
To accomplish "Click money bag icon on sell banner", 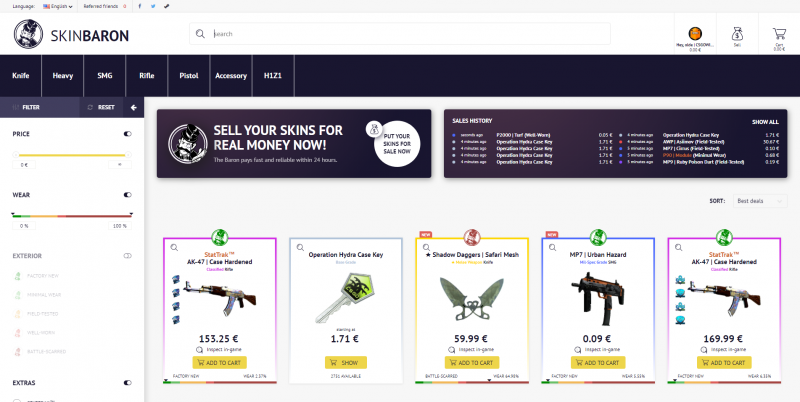I will point(374,129).
